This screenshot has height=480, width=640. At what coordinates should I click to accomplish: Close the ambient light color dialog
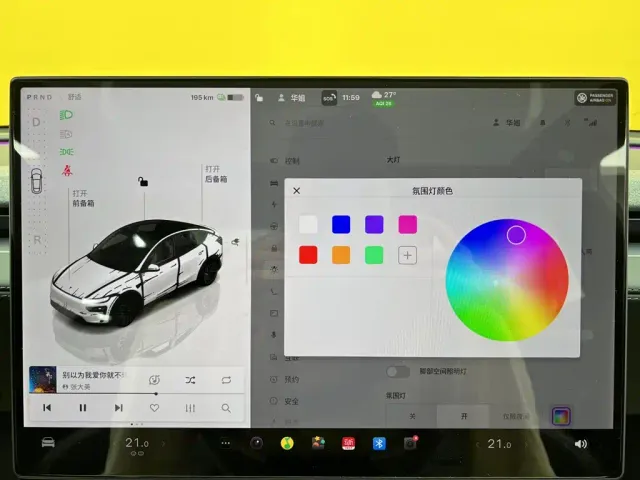pos(297,191)
